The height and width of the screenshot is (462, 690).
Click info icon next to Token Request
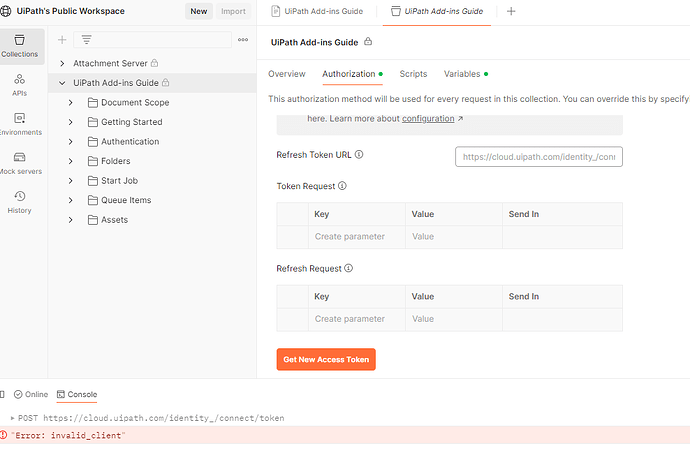[342, 186]
